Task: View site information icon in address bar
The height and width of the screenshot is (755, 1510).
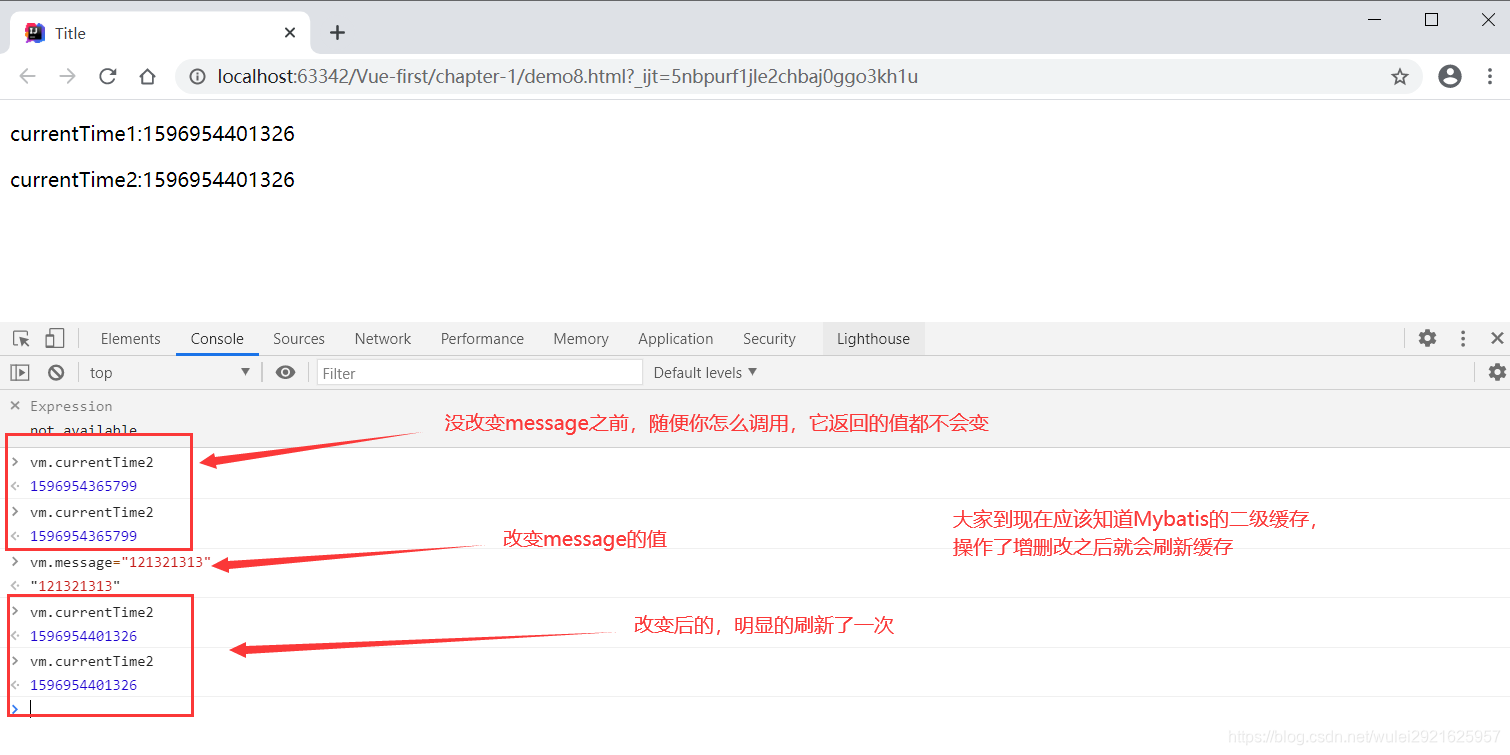Action: (x=197, y=77)
